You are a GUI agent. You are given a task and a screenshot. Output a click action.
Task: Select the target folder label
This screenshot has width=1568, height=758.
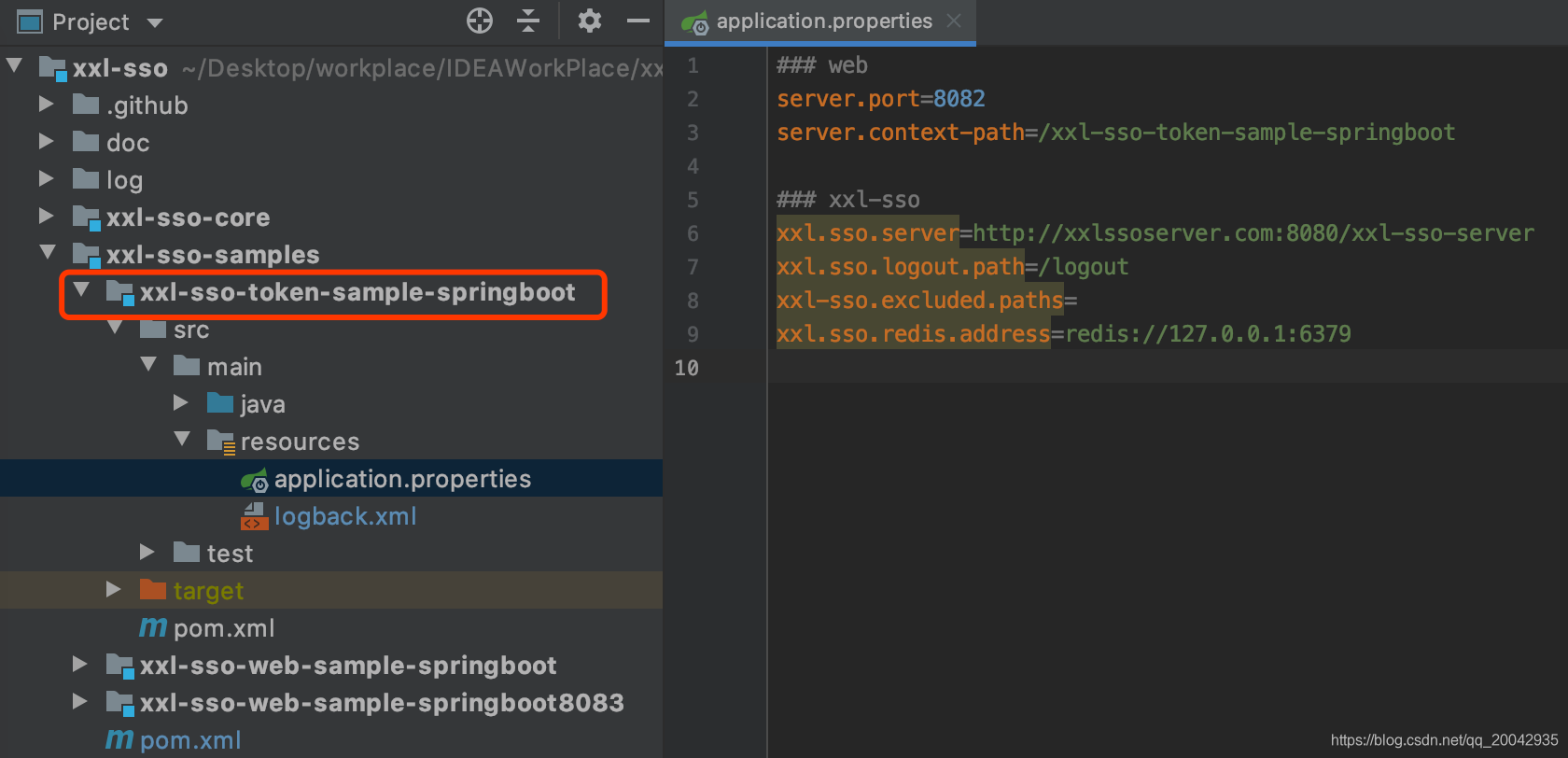click(208, 591)
